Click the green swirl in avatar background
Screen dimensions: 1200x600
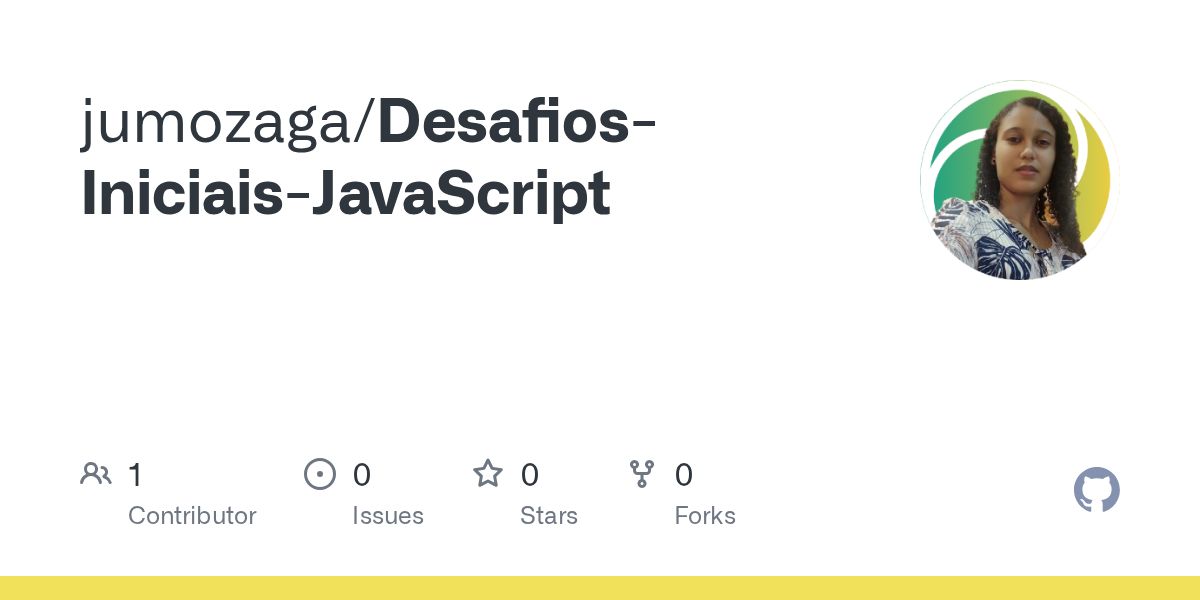click(x=950, y=150)
